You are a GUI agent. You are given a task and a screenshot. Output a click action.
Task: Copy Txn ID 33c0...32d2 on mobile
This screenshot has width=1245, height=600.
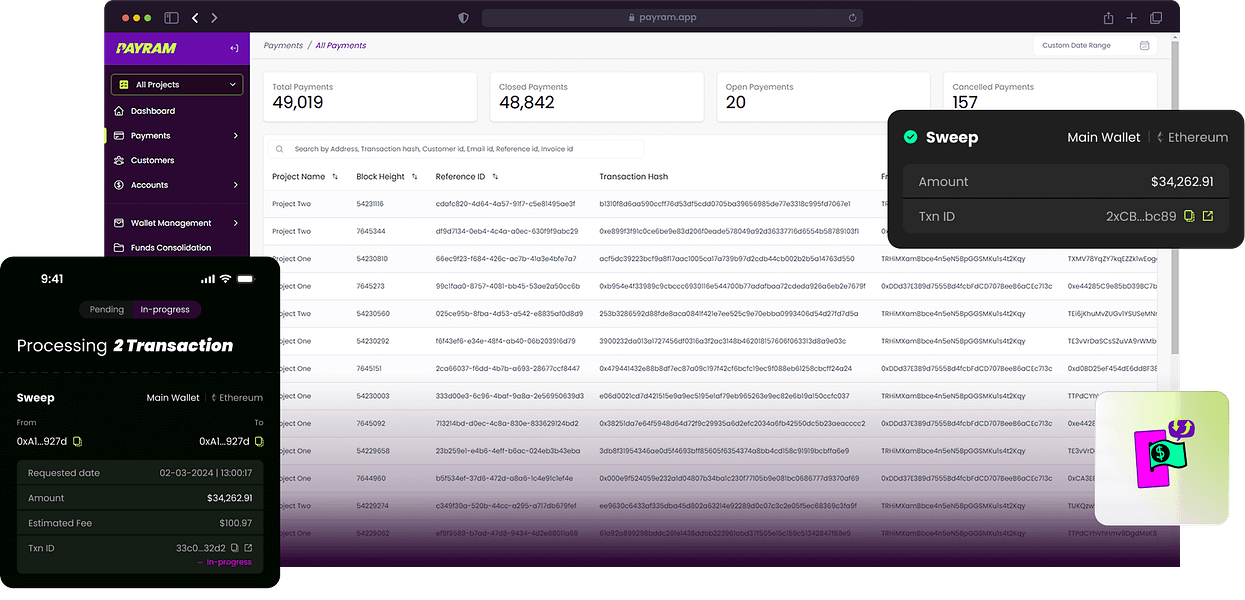click(x=234, y=548)
